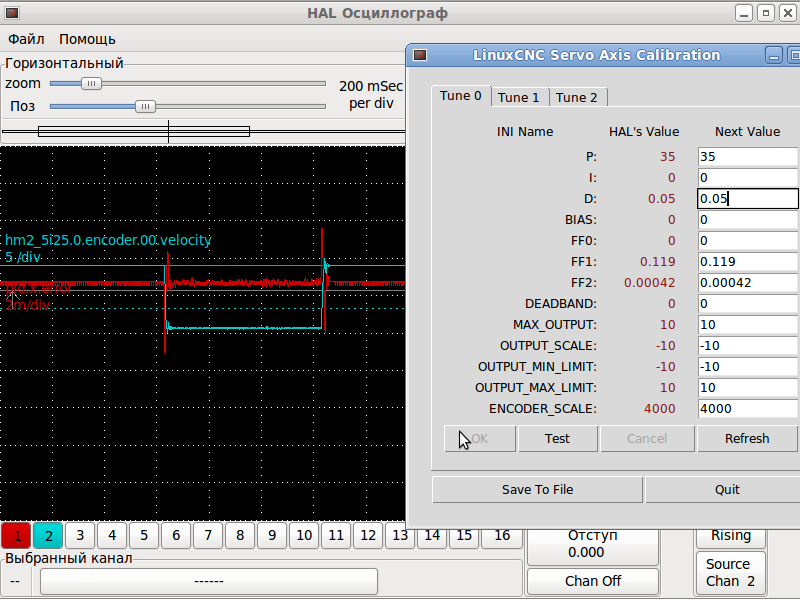Select oscilloscope channel 1 button
This screenshot has width=800, height=600.
(x=16, y=536)
